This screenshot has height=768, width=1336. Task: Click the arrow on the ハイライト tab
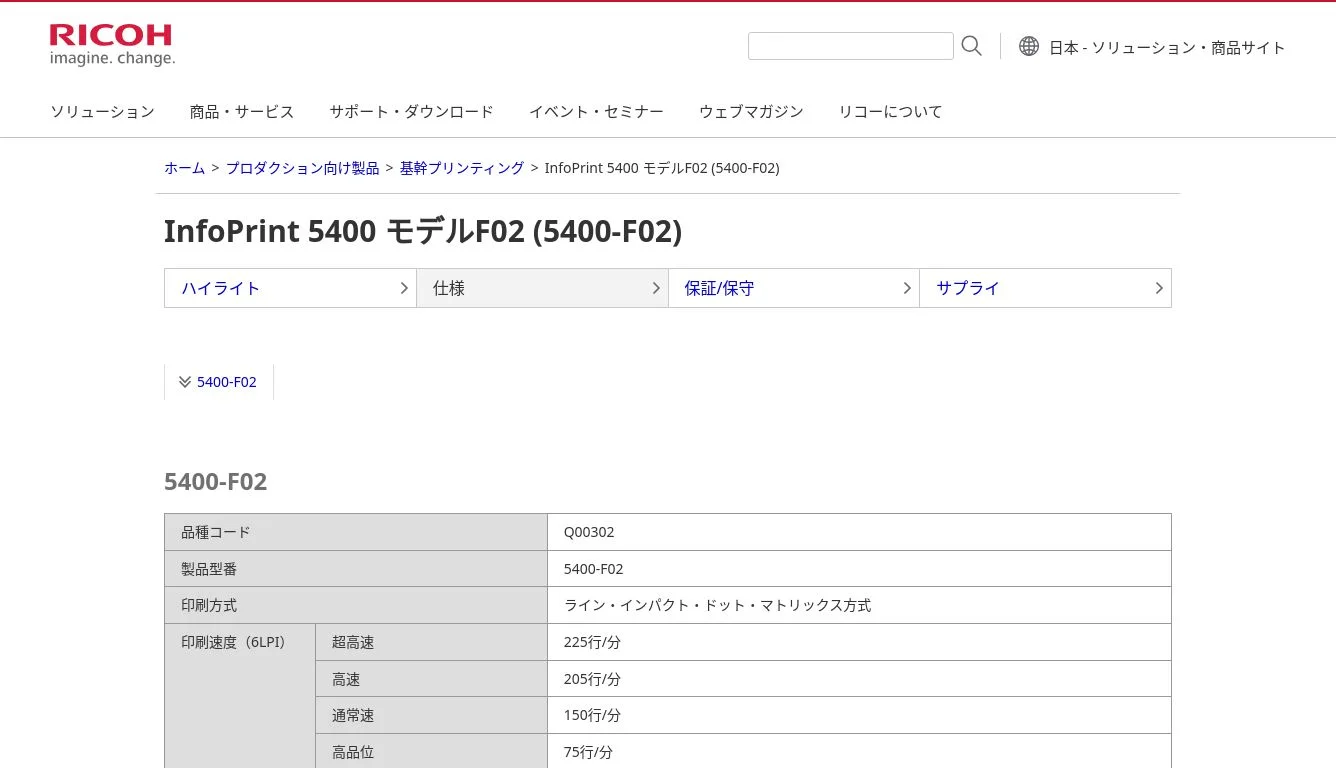pyautogui.click(x=404, y=288)
